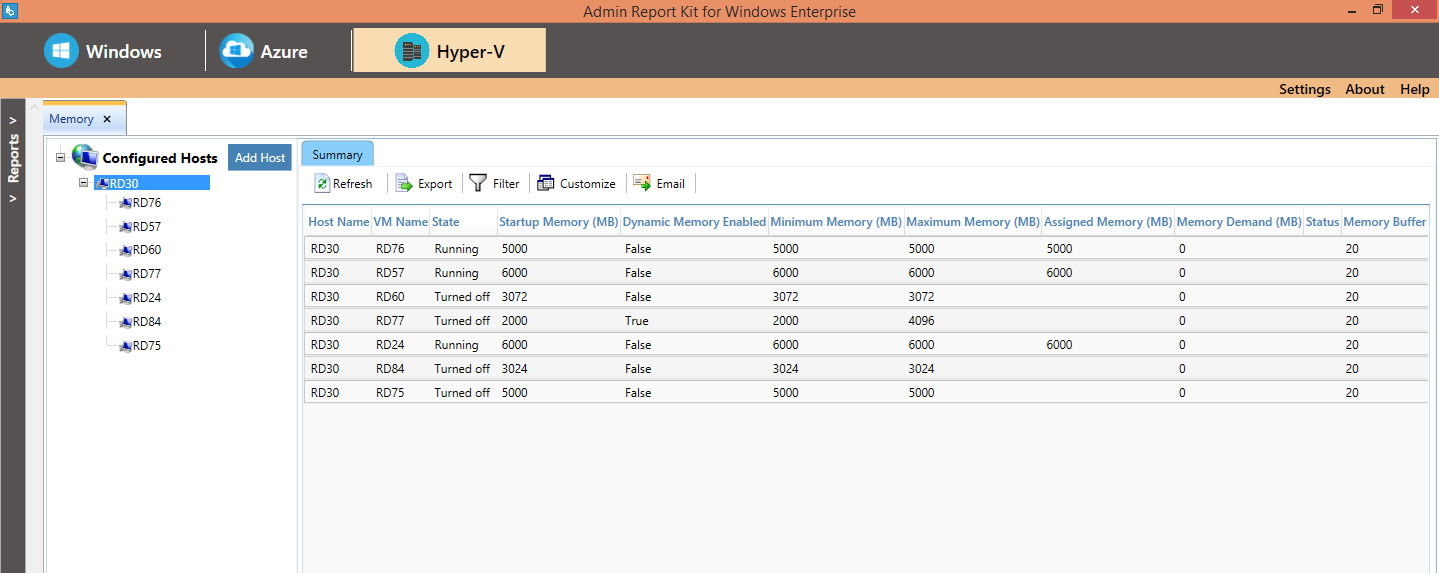Click the app icon in title bar
This screenshot has width=1439, height=573.
point(10,10)
